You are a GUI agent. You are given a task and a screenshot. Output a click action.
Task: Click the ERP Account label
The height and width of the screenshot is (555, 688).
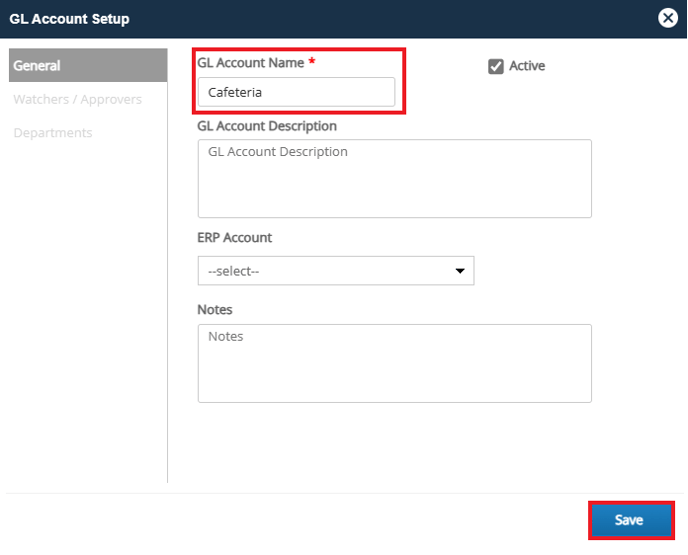pos(234,238)
